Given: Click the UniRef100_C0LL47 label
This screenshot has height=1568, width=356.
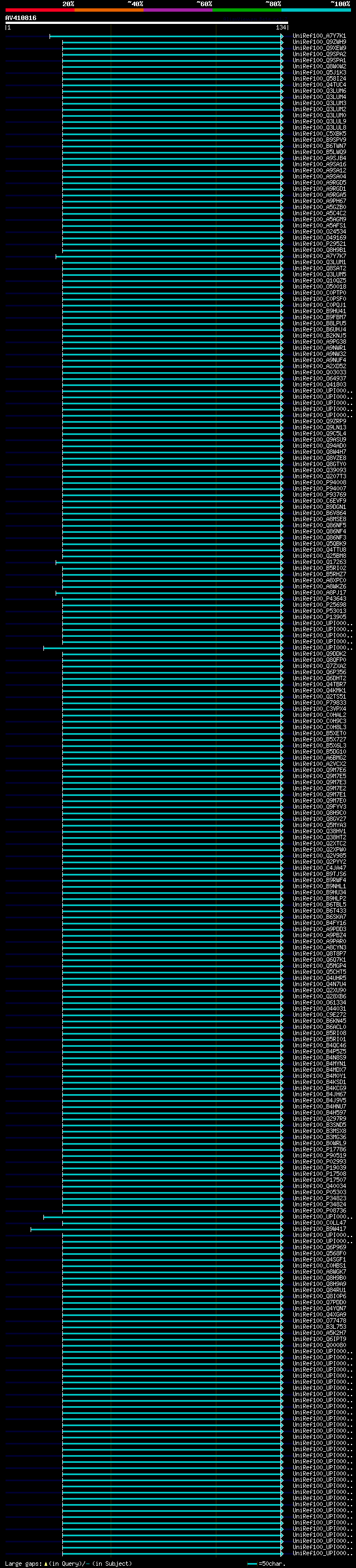Looking at the screenshot, I should [319, 1223].
